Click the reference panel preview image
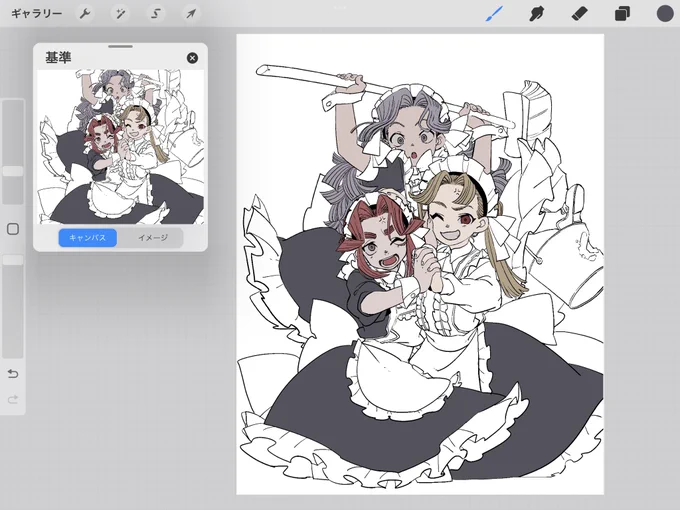This screenshot has height=510, width=680. [121, 147]
